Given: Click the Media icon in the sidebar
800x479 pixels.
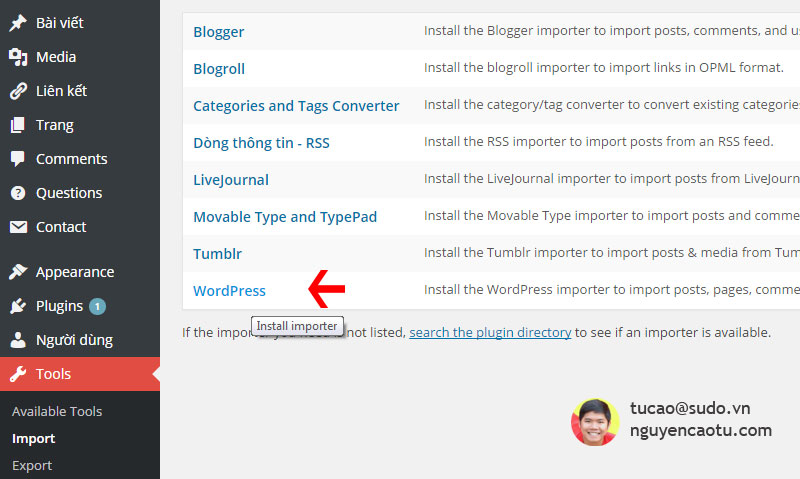Looking at the screenshot, I should tap(18, 57).
